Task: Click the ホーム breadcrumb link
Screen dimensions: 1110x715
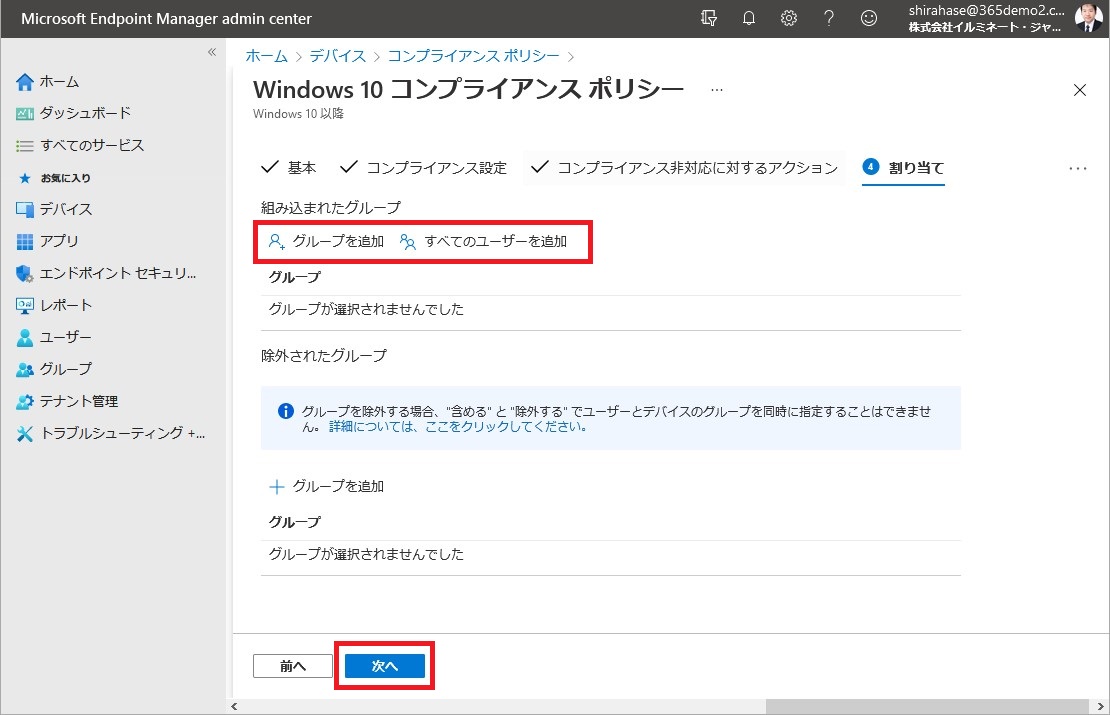Action: (267, 56)
